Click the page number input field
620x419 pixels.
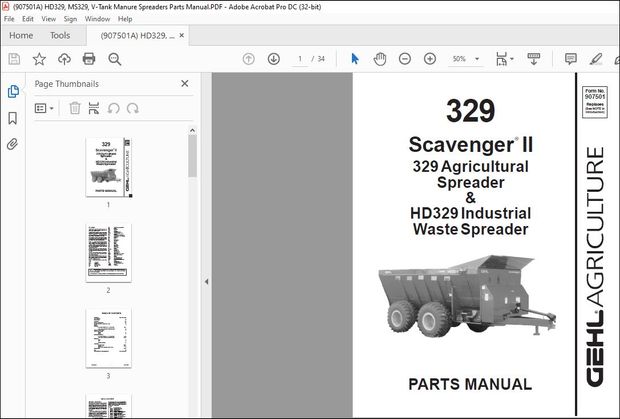pyautogui.click(x=300, y=59)
